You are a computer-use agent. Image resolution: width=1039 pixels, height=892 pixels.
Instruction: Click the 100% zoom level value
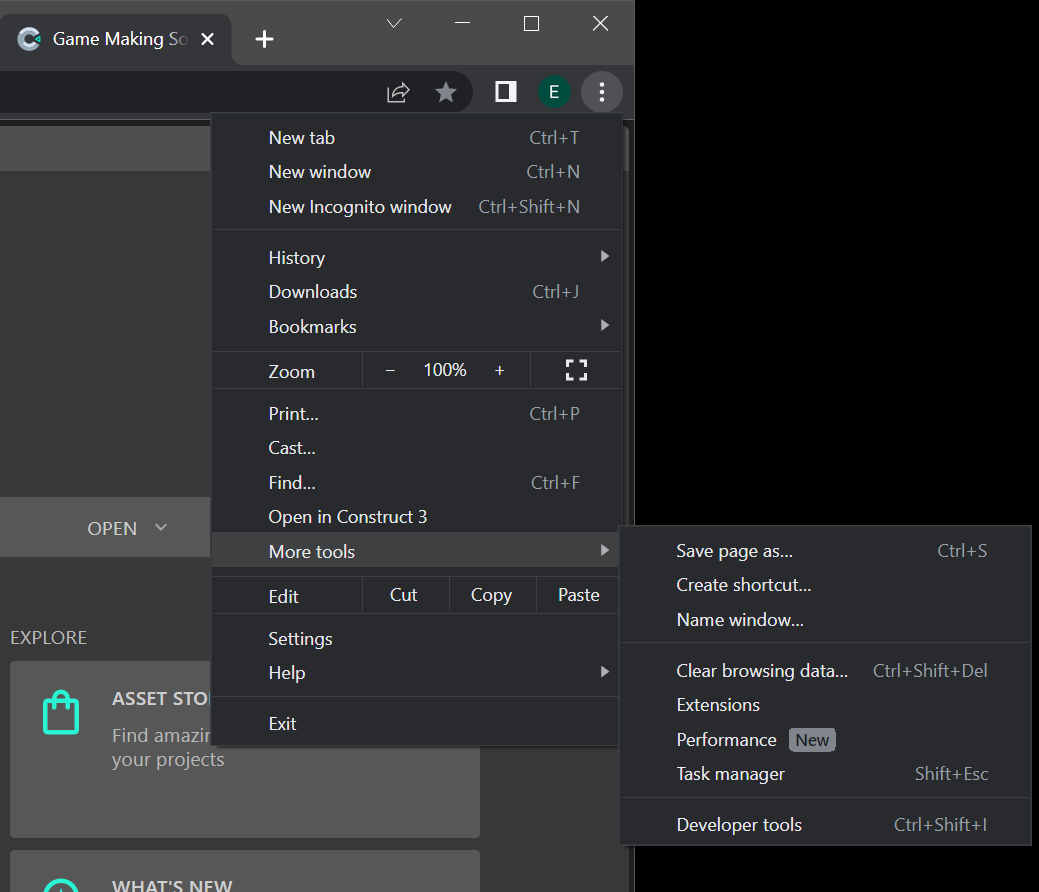pyautogui.click(x=445, y=370)
